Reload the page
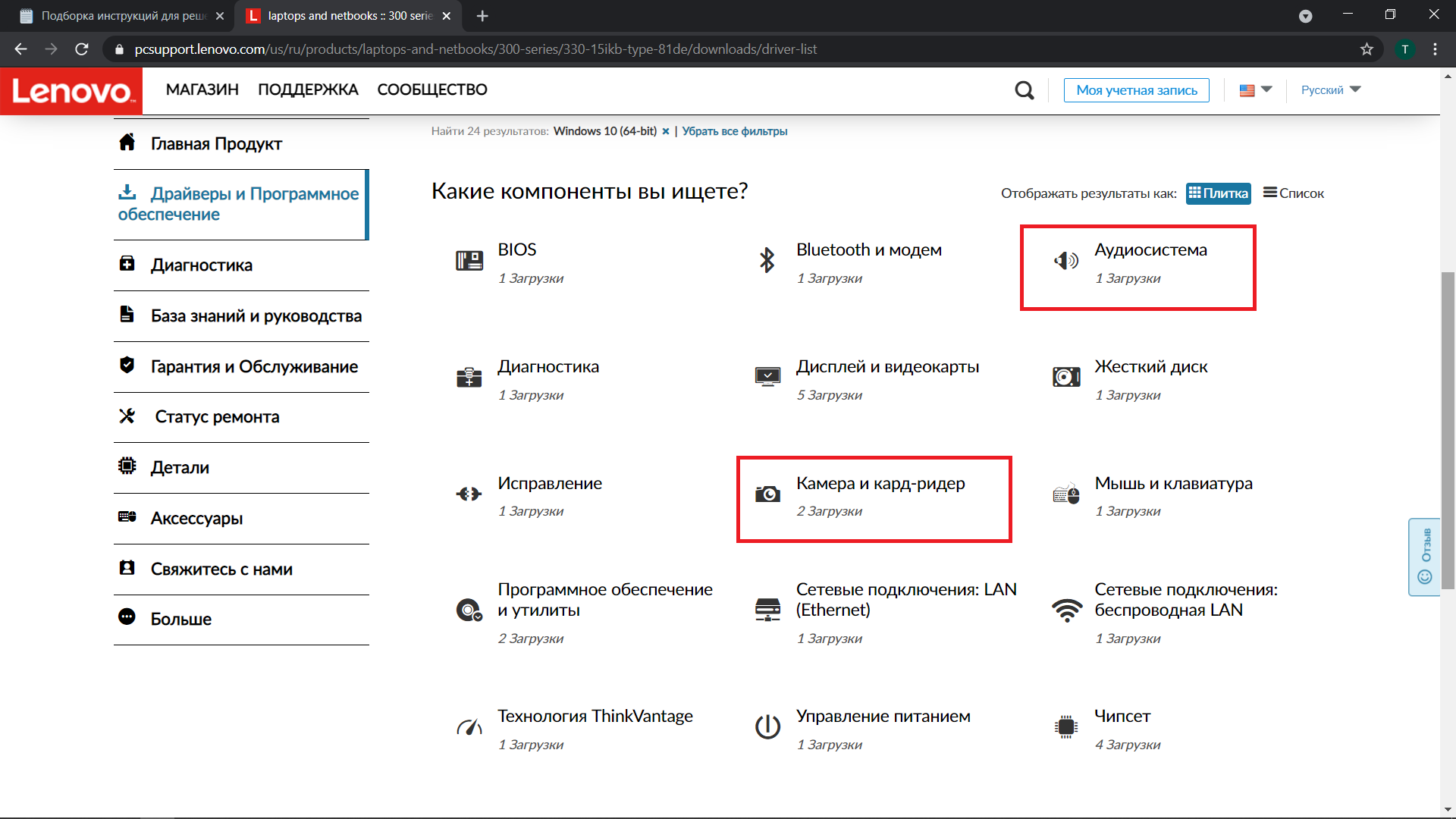 [82, 49]
